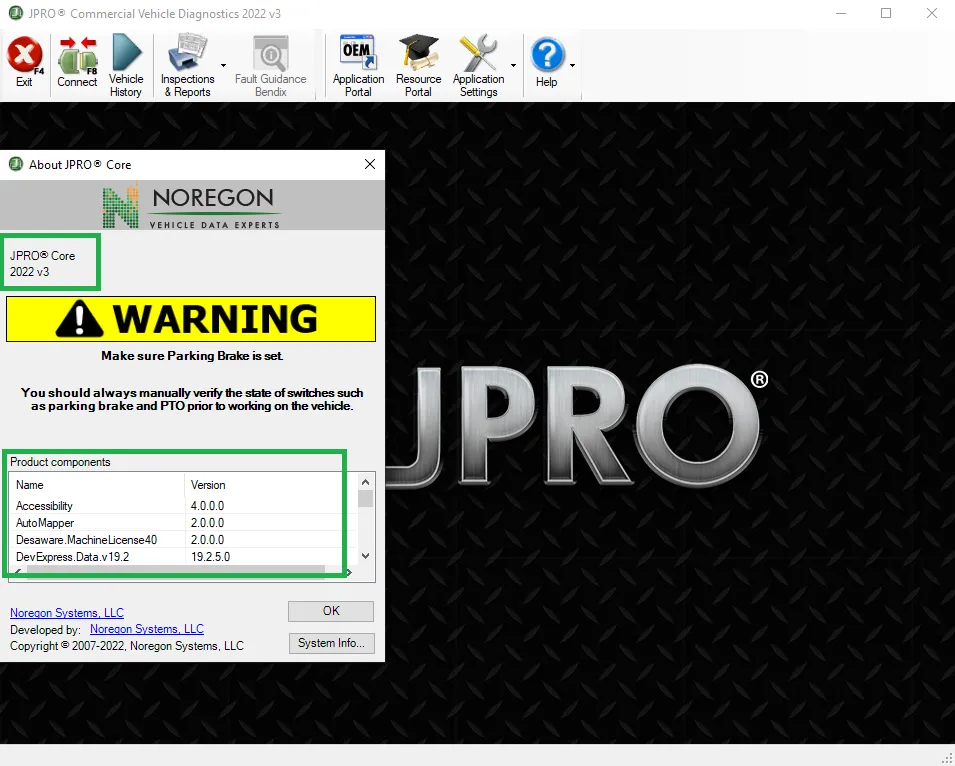Expand the Application Settings dropdown arrow
Screen dimensions: 955x766
tap(513, 65)
